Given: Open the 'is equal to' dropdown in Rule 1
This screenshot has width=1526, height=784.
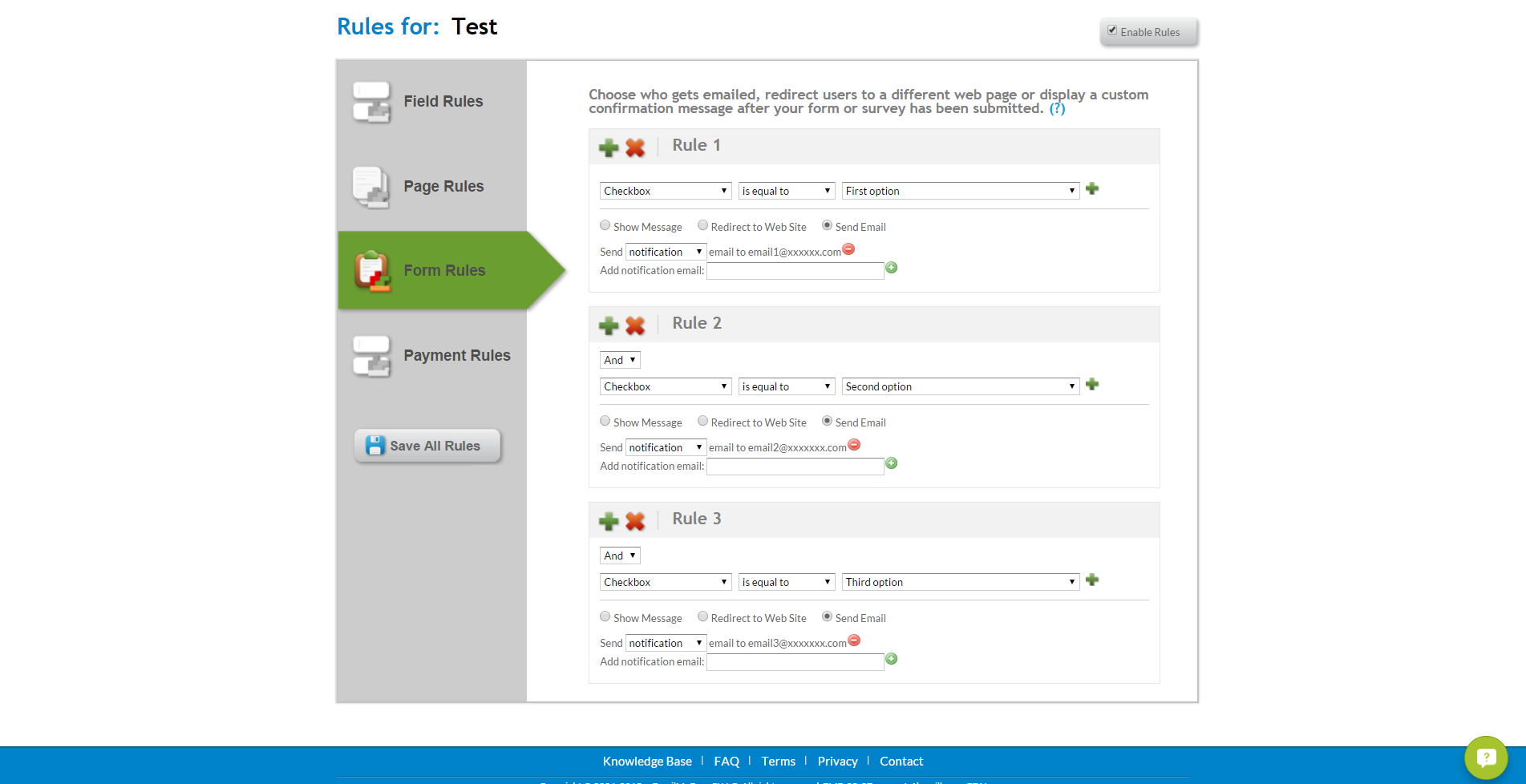Looking at the screenshot, I should [787, 191].
